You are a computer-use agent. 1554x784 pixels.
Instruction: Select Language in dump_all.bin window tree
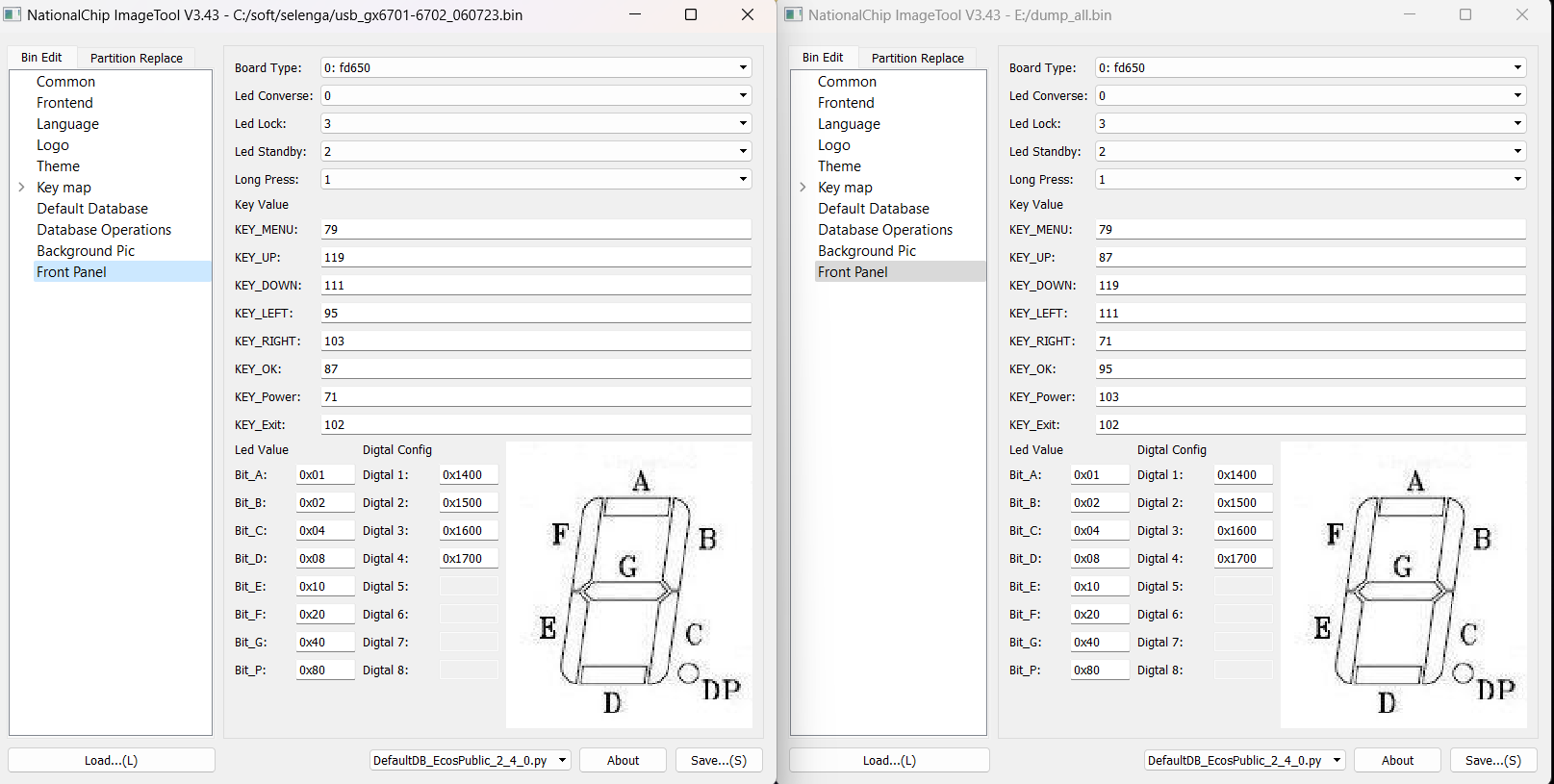pyautogui.click(x=849, y=124)
